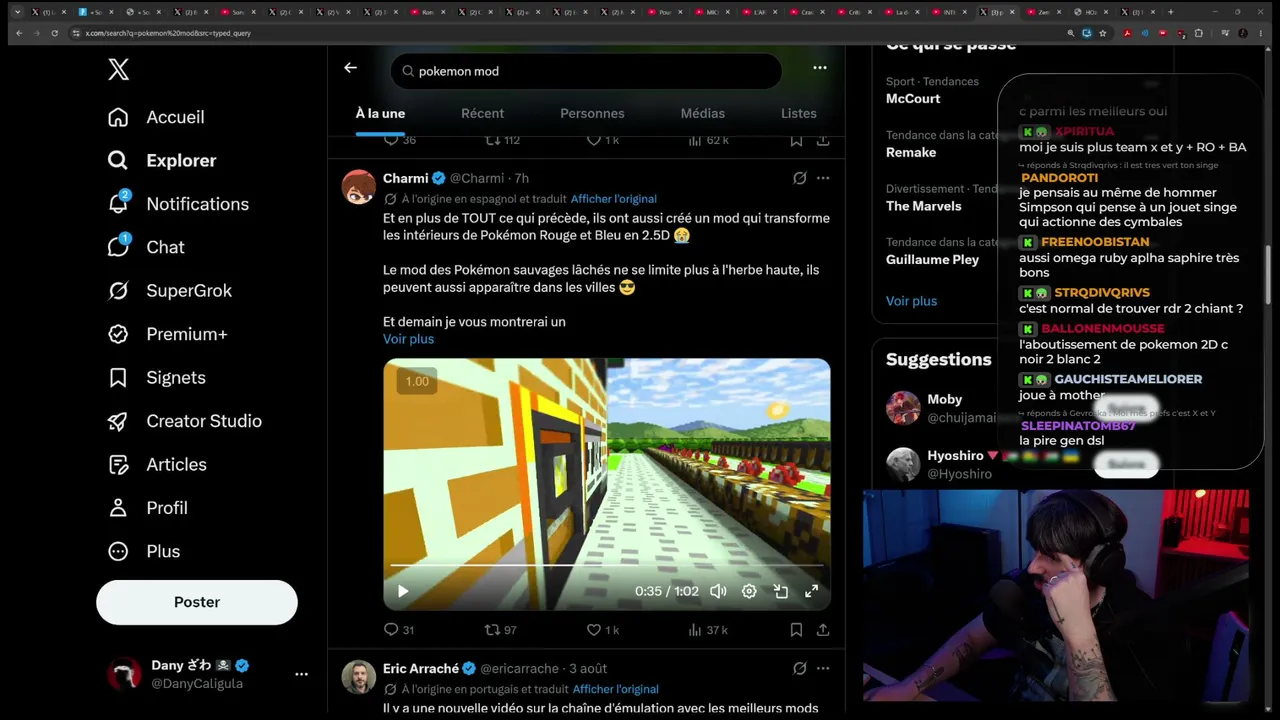
Task: Expand Charmi's post with Voir plus
Action: coord(408,339)
